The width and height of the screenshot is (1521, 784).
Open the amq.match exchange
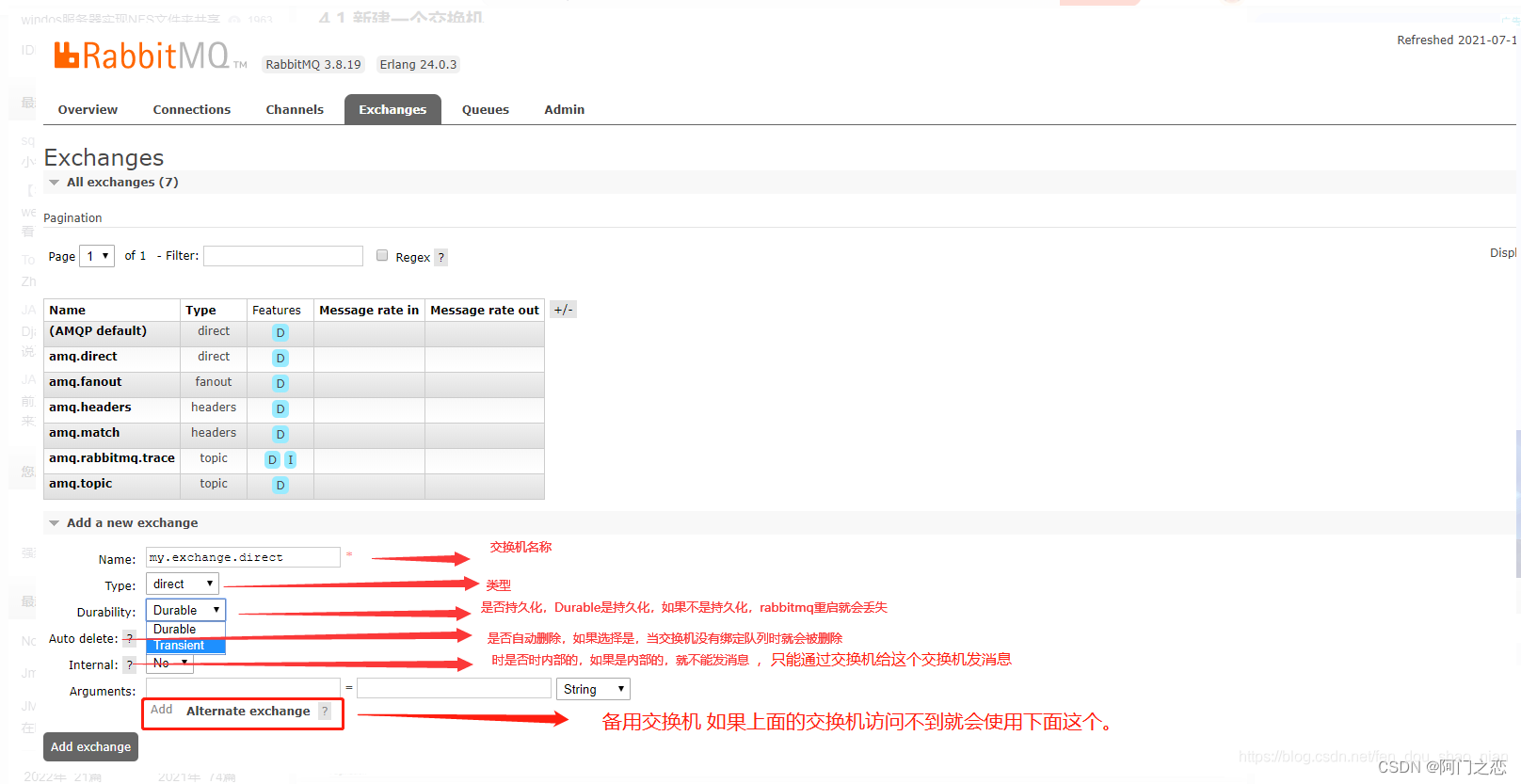85,433
